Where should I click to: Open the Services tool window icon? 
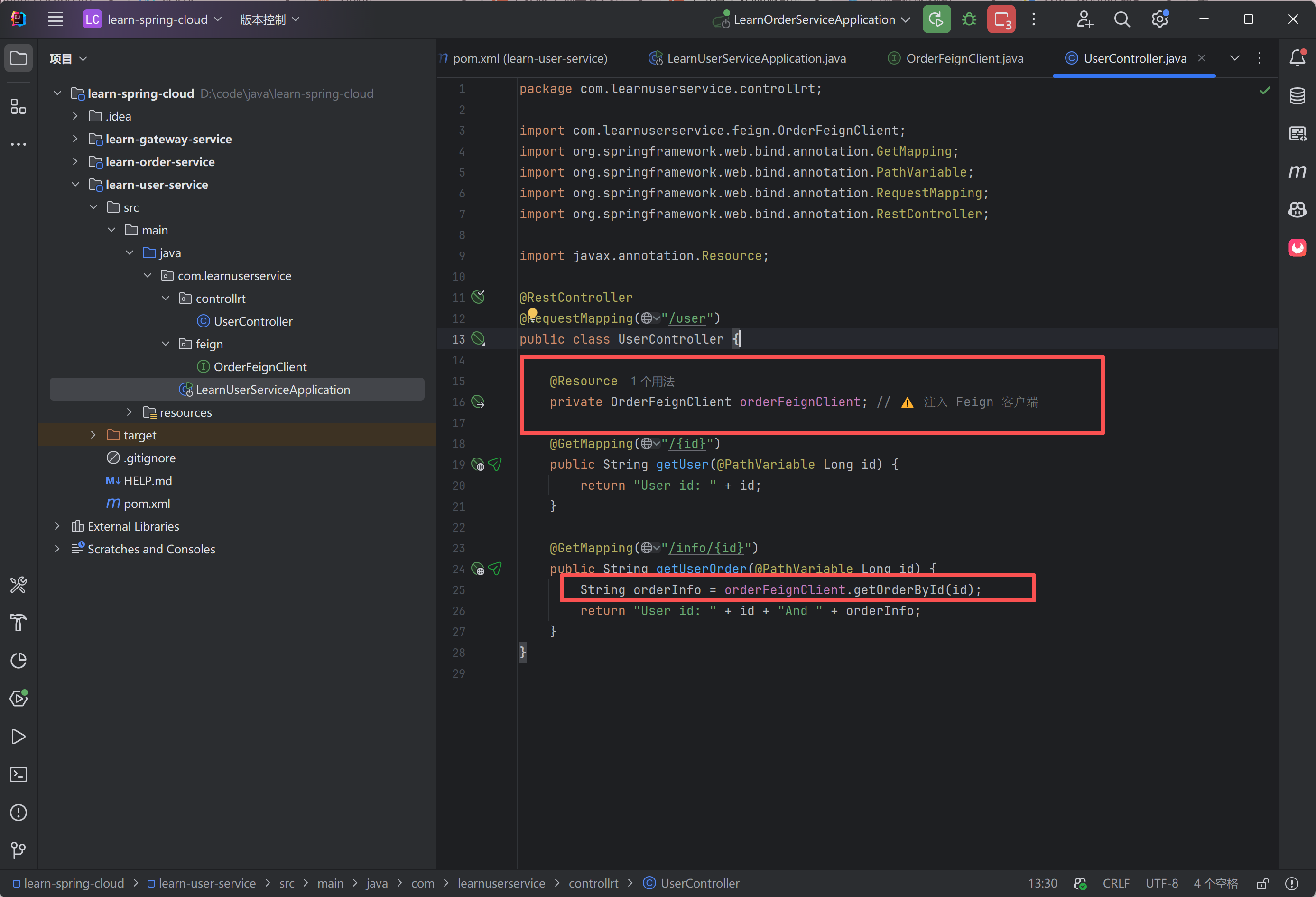point(18,698)
